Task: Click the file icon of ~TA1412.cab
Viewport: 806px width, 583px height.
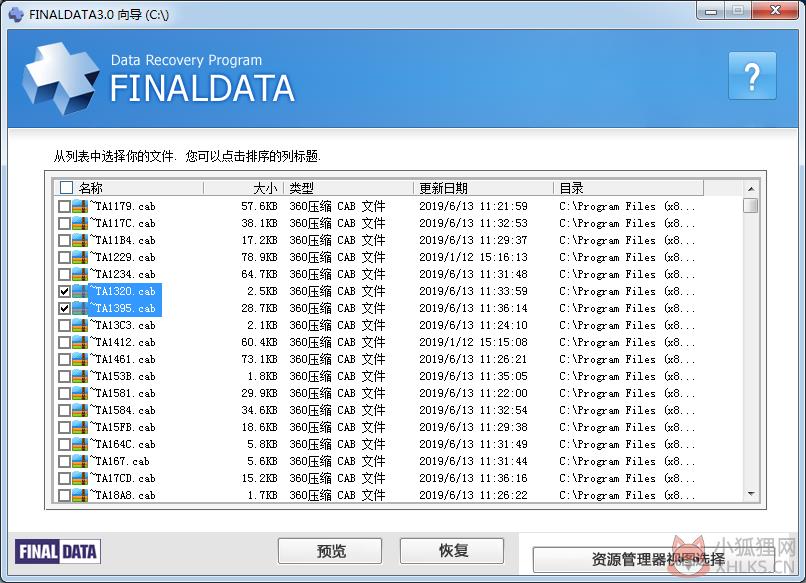Action: click(80, 342)
